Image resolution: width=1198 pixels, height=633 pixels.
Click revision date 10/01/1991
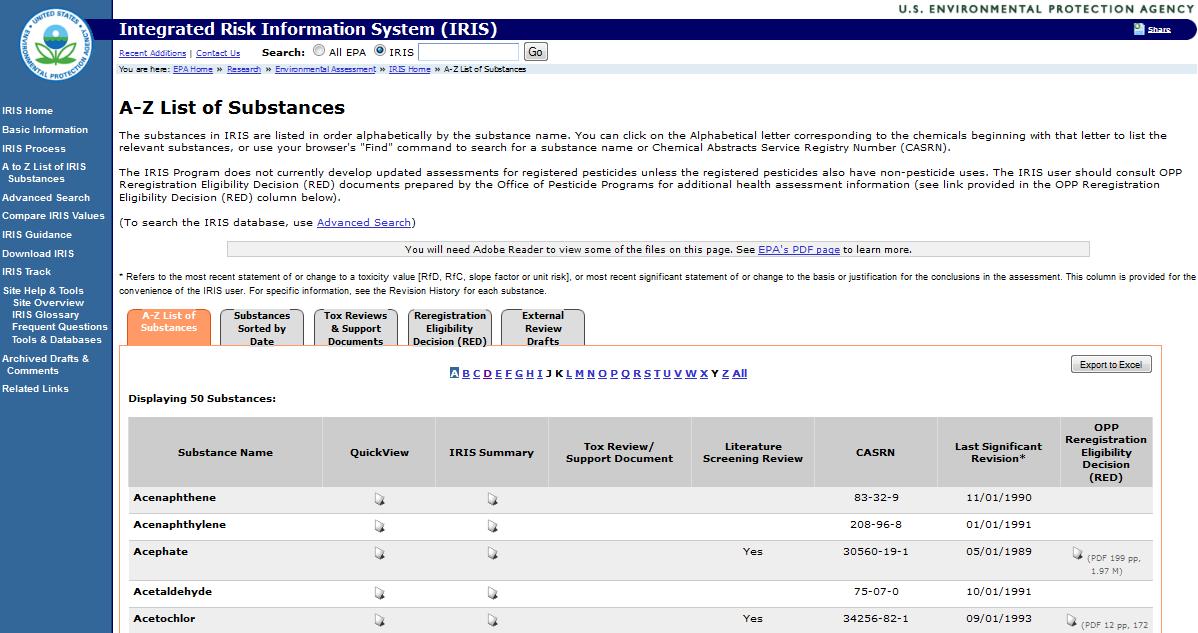point(999,592)
